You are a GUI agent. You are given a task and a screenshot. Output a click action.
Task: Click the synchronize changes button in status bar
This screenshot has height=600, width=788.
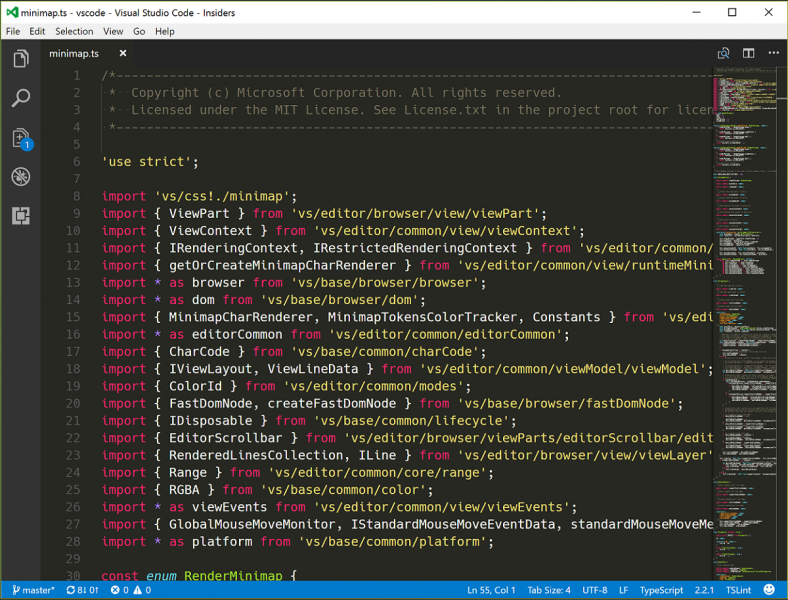[x=83, y=591]
